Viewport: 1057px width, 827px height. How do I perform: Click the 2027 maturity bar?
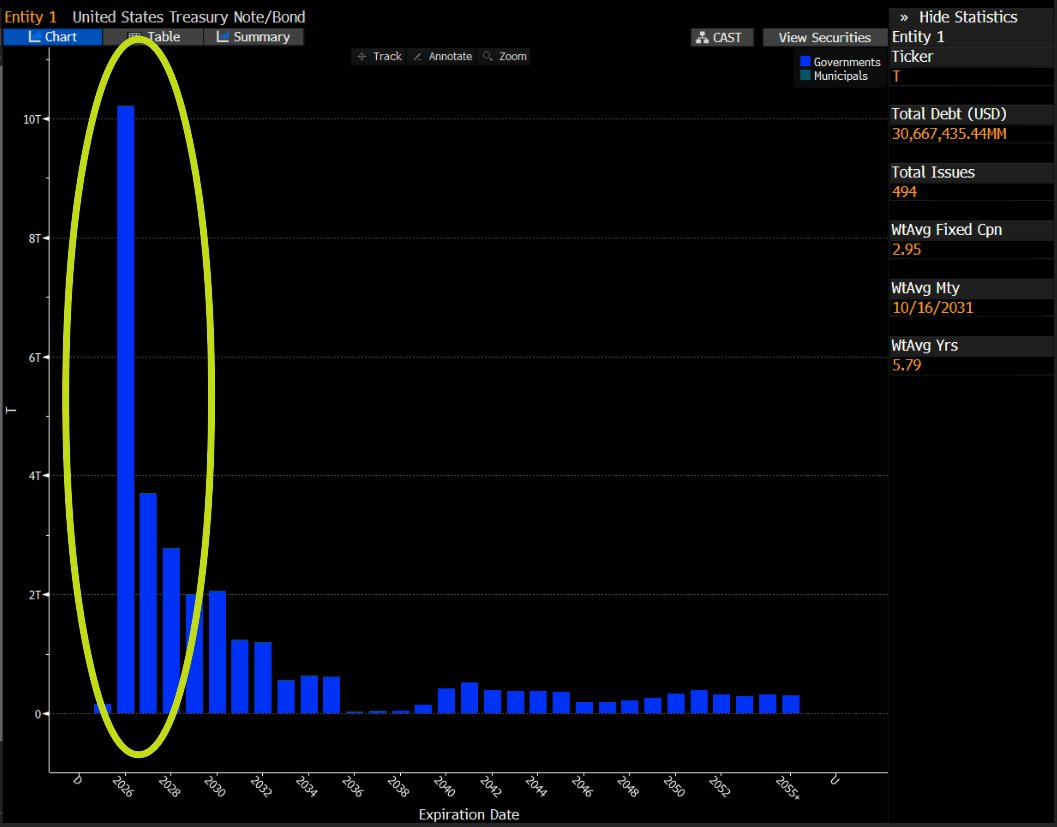pyautogui.click(x=148, y=602)
